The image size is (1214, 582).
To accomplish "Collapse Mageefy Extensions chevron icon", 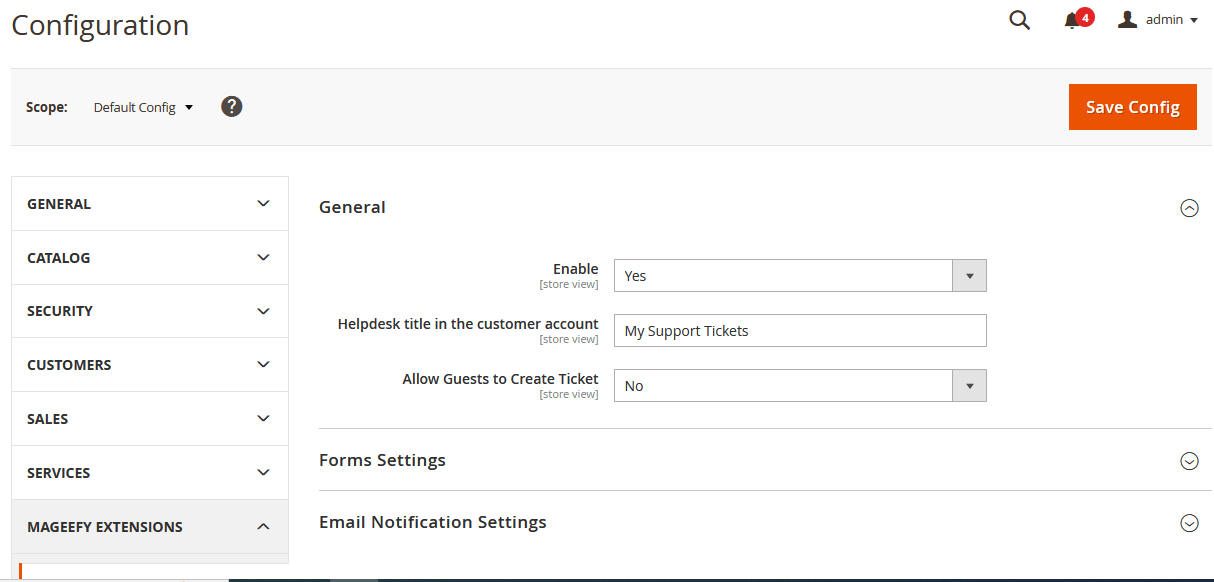I will [263, 526].
